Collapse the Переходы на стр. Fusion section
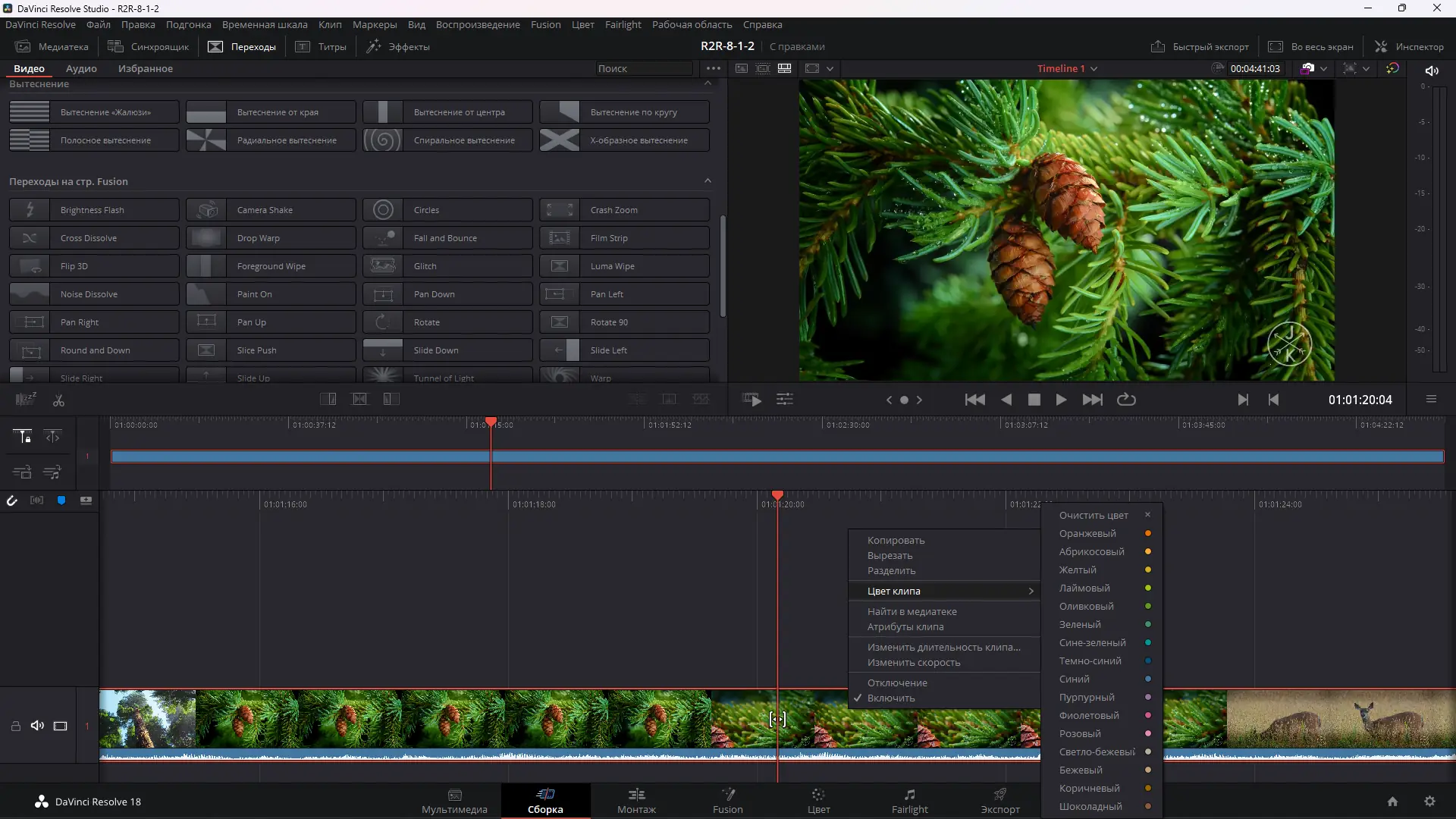The image size is (1456, 819). pos(708,180)
